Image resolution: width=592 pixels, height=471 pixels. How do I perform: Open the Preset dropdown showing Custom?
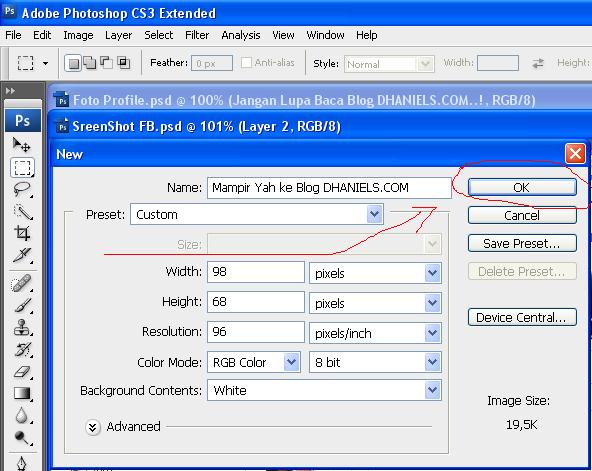(x=257, y=214)
